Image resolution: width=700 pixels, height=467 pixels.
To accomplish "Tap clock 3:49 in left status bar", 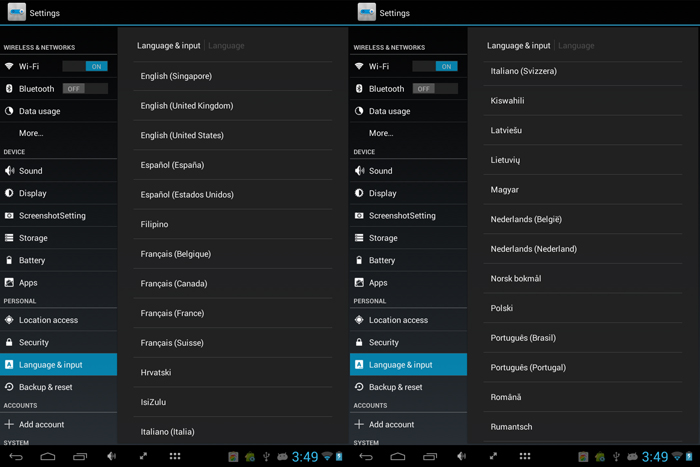I will (x=305, y=456).
